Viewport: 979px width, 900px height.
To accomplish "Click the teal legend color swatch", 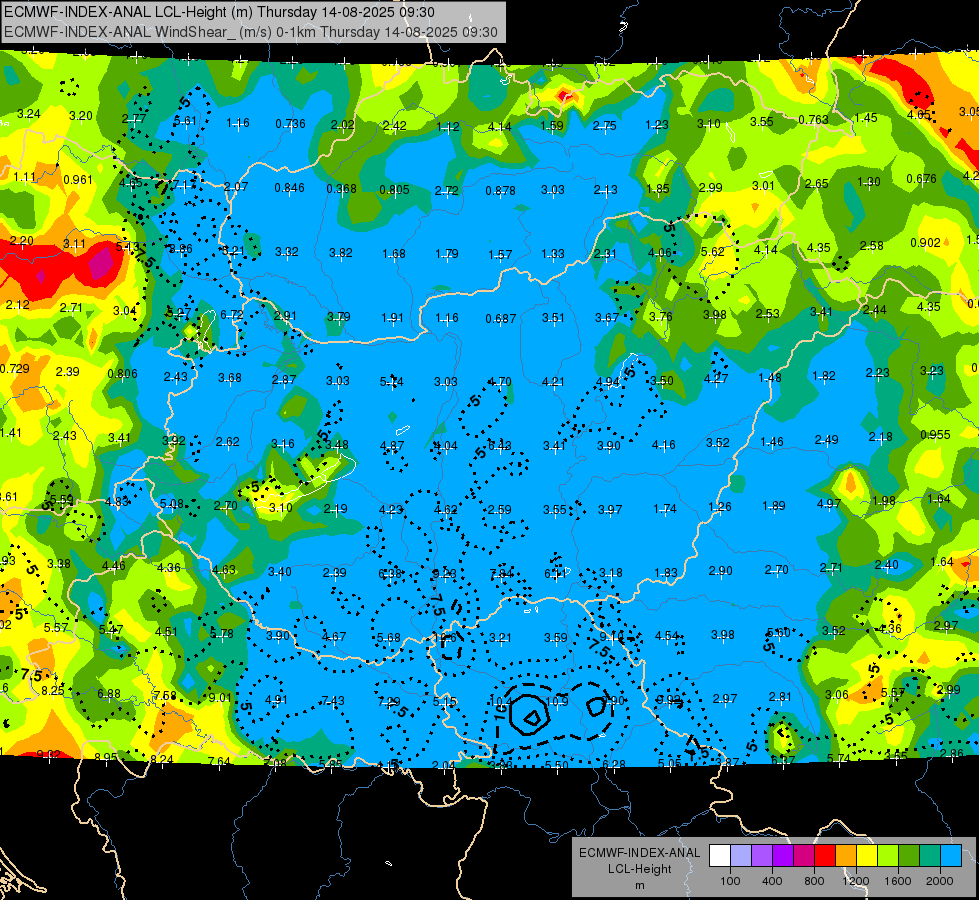I will (930, 856).
